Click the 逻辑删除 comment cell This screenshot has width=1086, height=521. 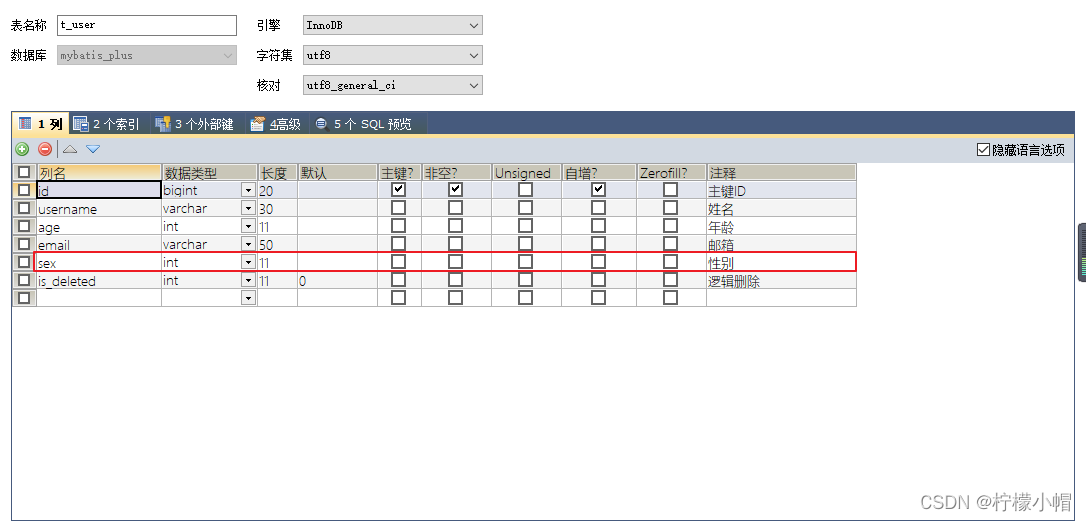pyautogui.click(x=781, y=280)
